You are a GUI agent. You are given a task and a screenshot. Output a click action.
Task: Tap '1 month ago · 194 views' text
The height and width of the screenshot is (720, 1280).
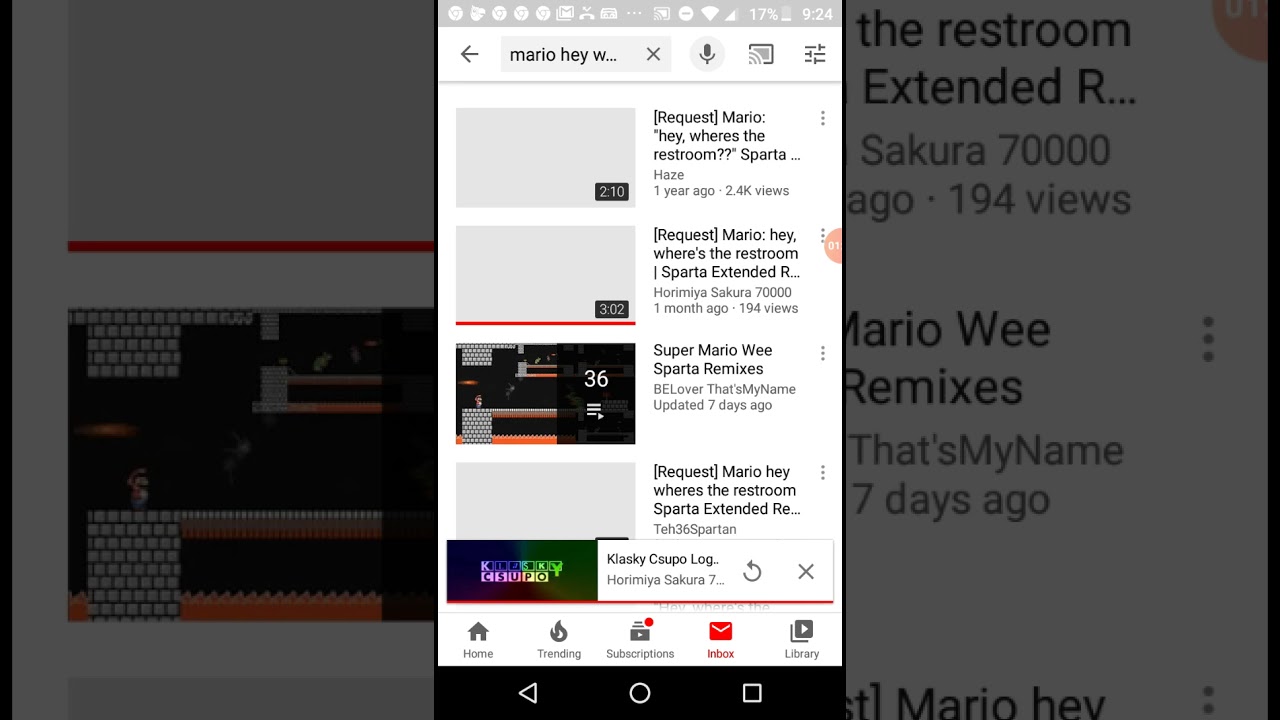coord(726,309)
